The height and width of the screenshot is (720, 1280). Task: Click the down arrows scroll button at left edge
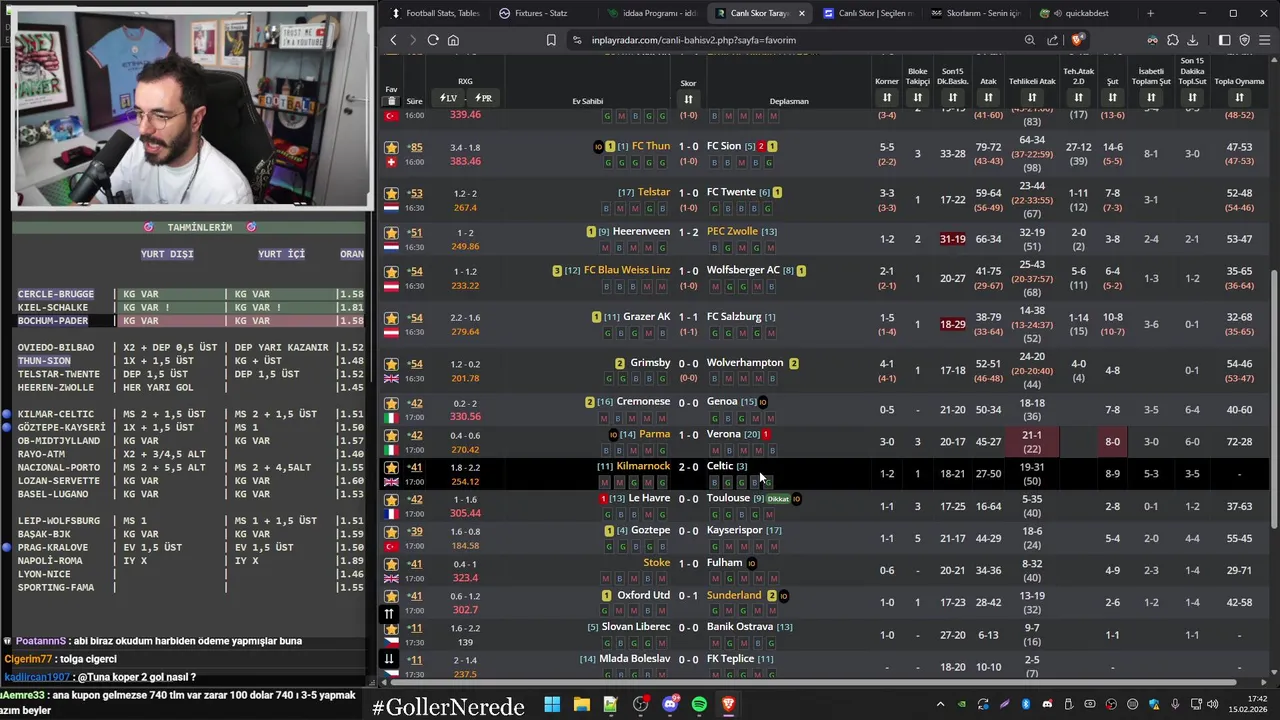pyautogui.click(x=389, y=659)
